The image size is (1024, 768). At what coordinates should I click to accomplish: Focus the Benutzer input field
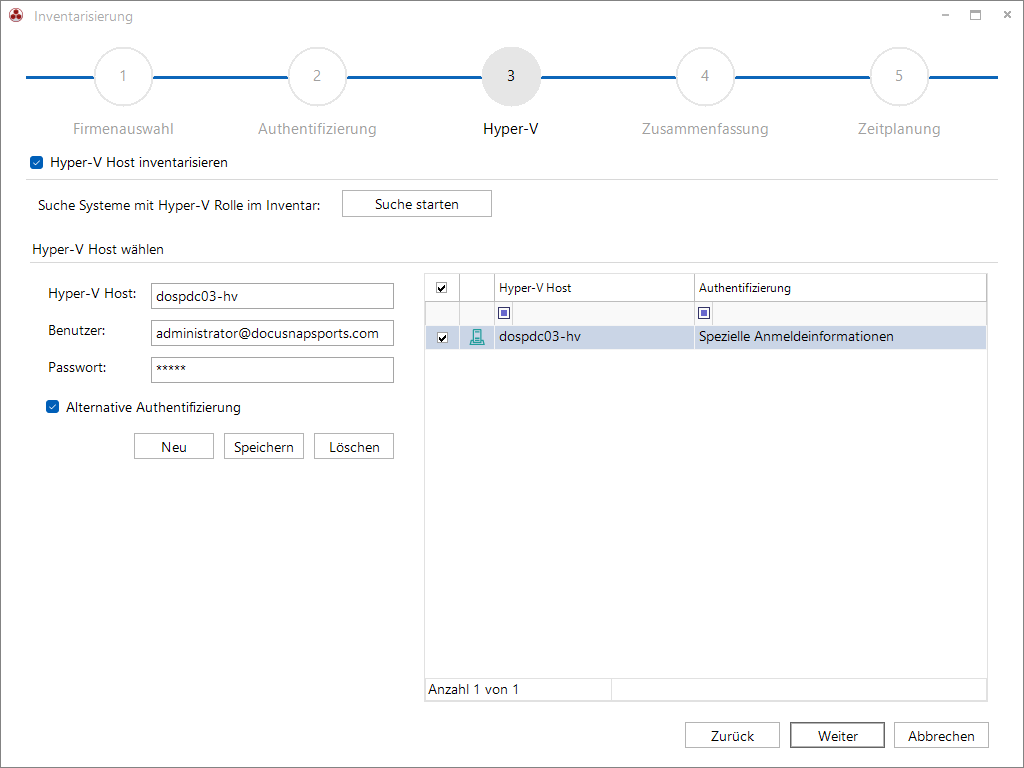point(272,333)
